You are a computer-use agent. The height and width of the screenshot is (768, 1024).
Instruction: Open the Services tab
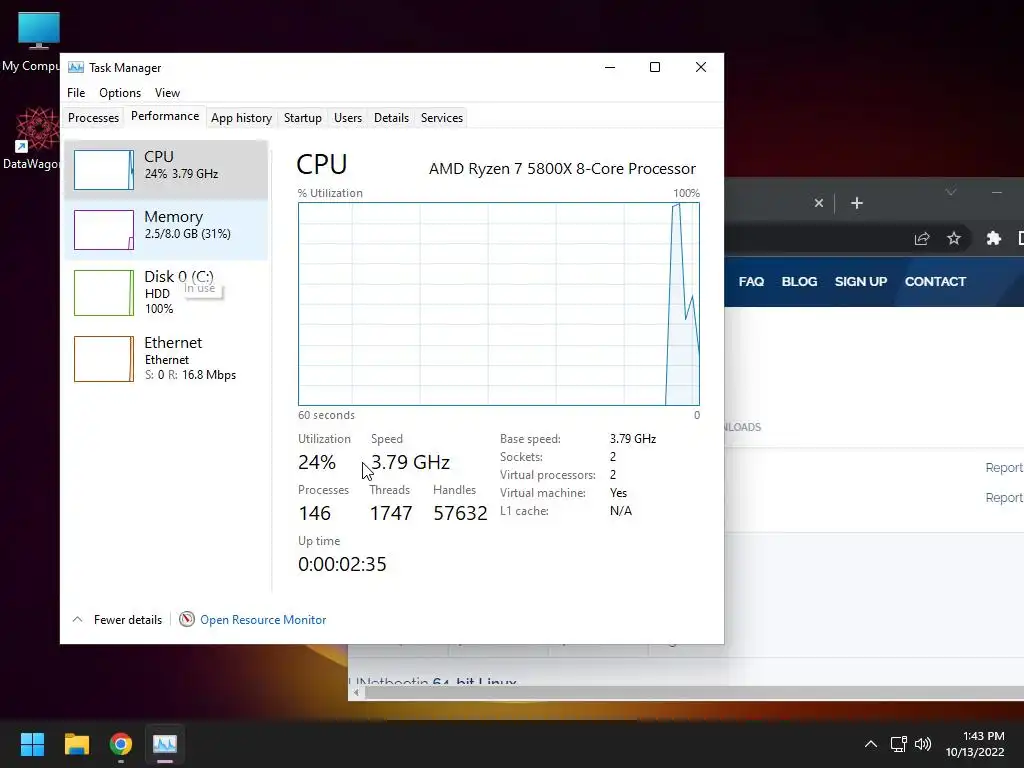click(441, 118)
